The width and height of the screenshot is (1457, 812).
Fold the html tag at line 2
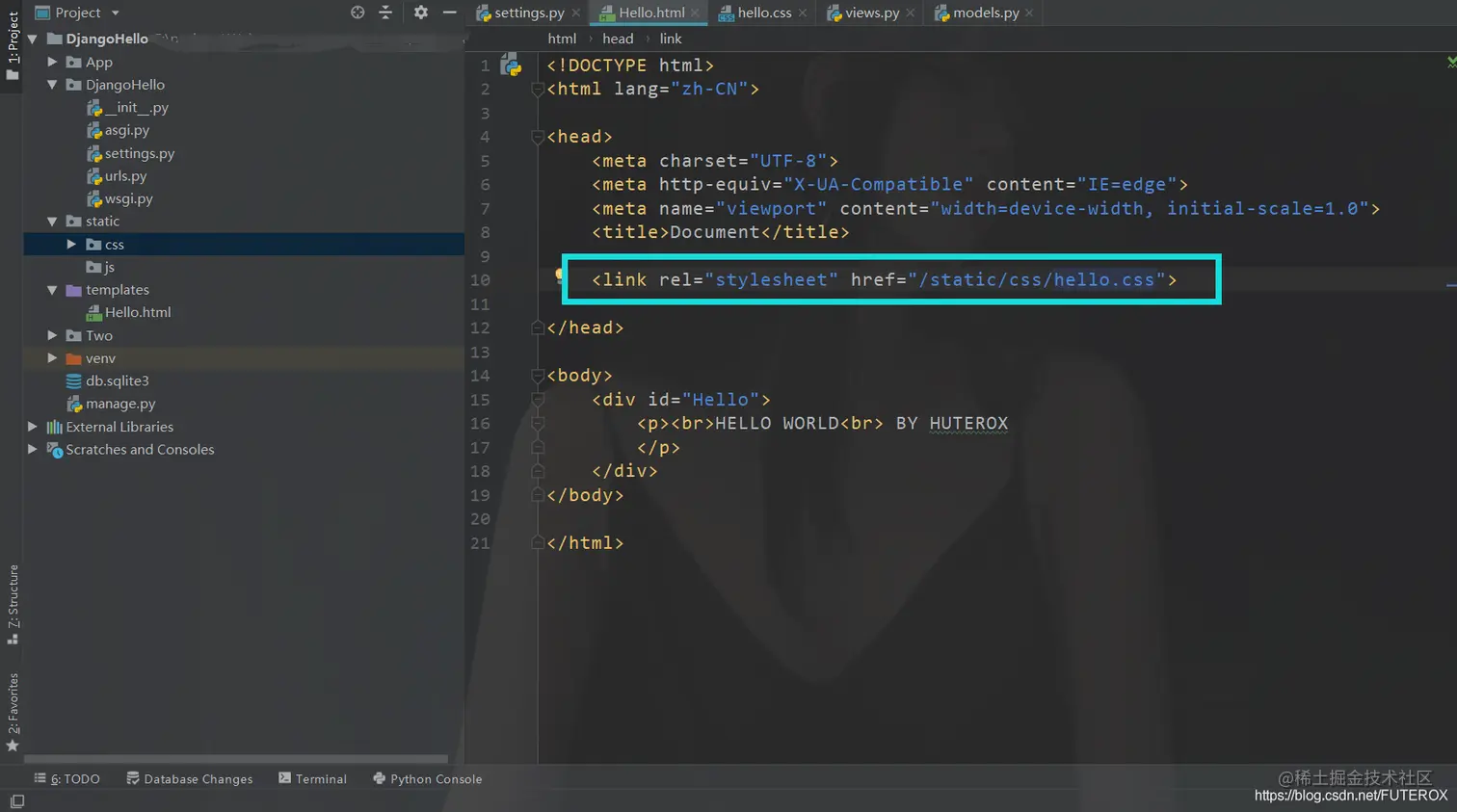[538, 90]
